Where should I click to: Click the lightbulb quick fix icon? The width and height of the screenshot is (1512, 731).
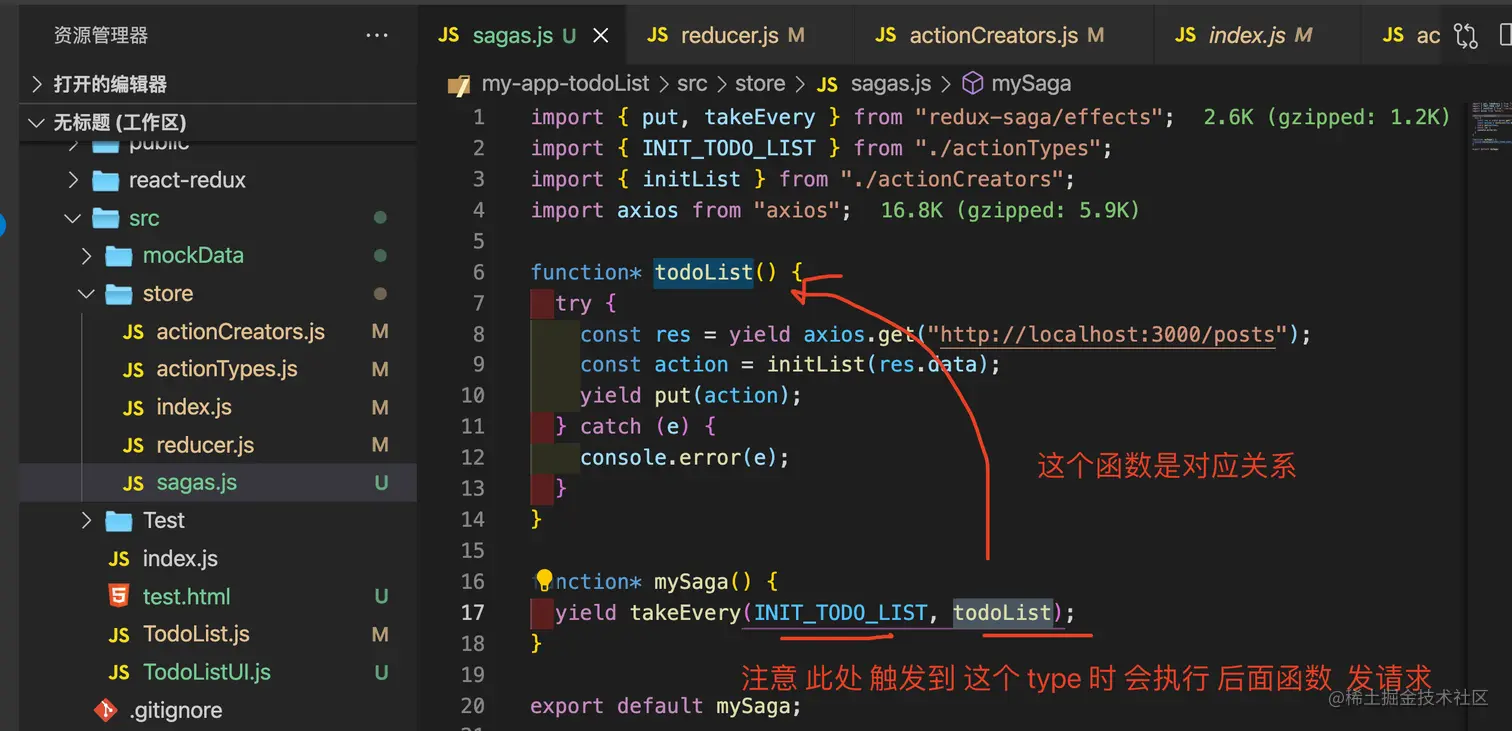pyautogui.click(x=544, y=580)
